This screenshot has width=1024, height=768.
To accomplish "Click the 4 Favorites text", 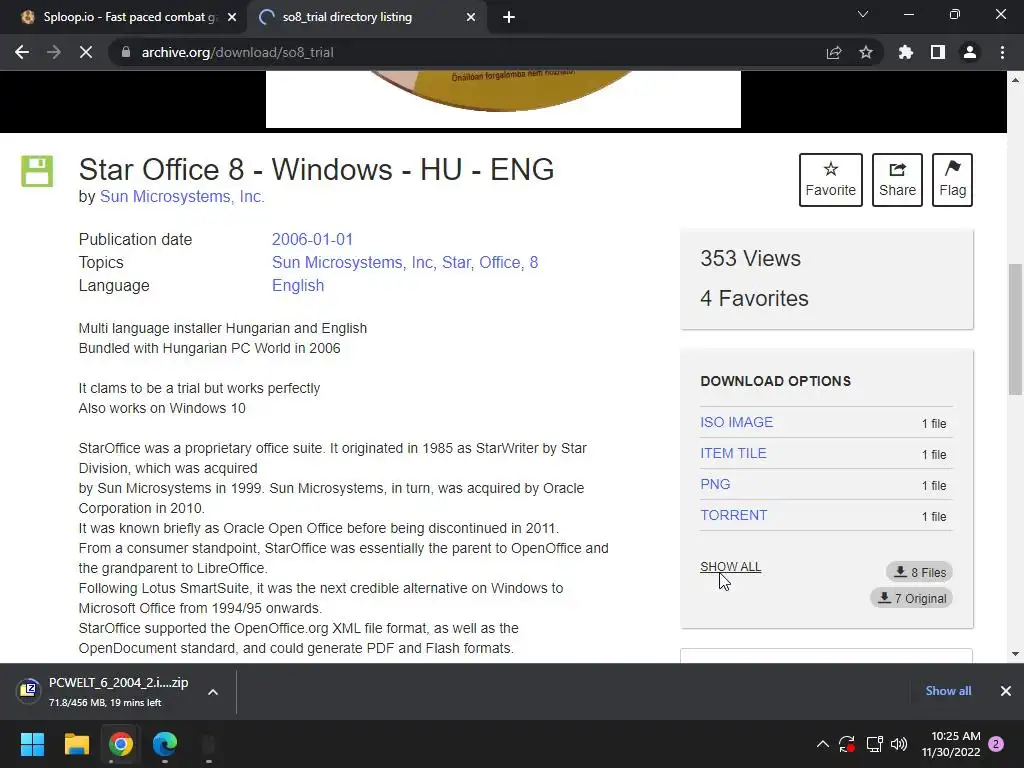I will point(754,298).
